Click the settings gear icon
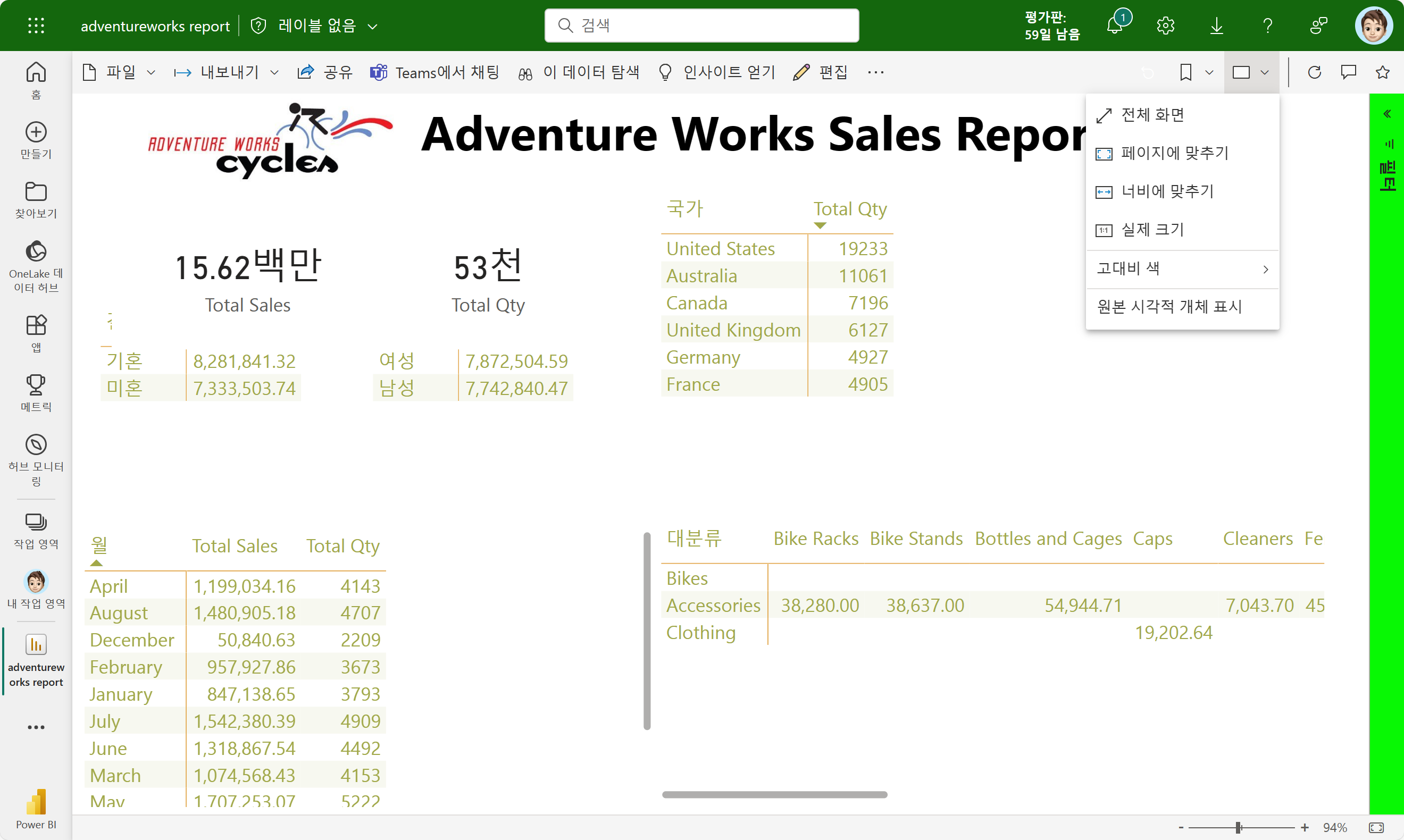This screenshot has height=840, width=1404. (x=1165, y=26)
